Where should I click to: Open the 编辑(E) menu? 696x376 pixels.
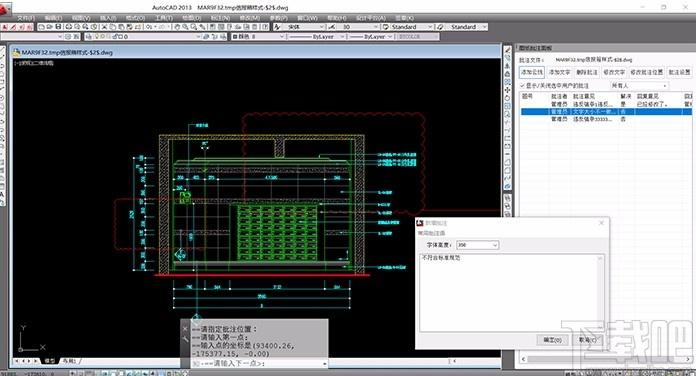[x=53, y=18]
